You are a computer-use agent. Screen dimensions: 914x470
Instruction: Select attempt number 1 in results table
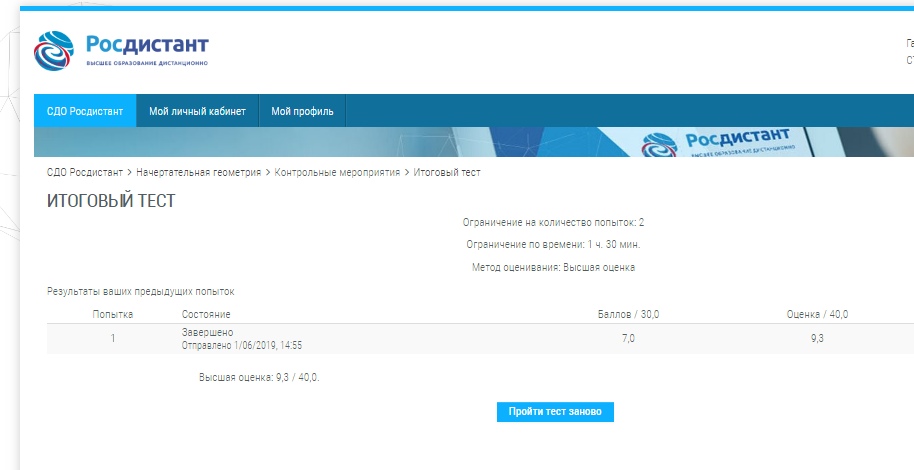113,339
